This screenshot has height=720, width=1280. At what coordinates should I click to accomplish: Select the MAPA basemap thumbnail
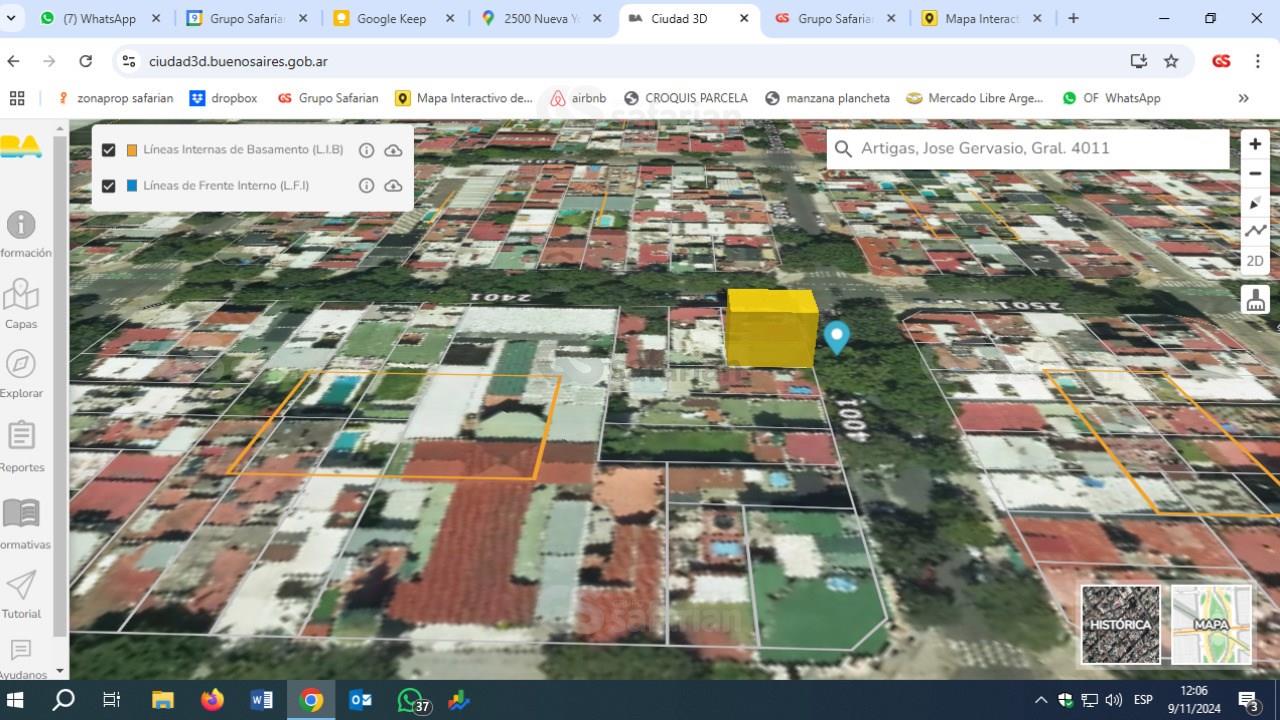[x=1211, y=624]
